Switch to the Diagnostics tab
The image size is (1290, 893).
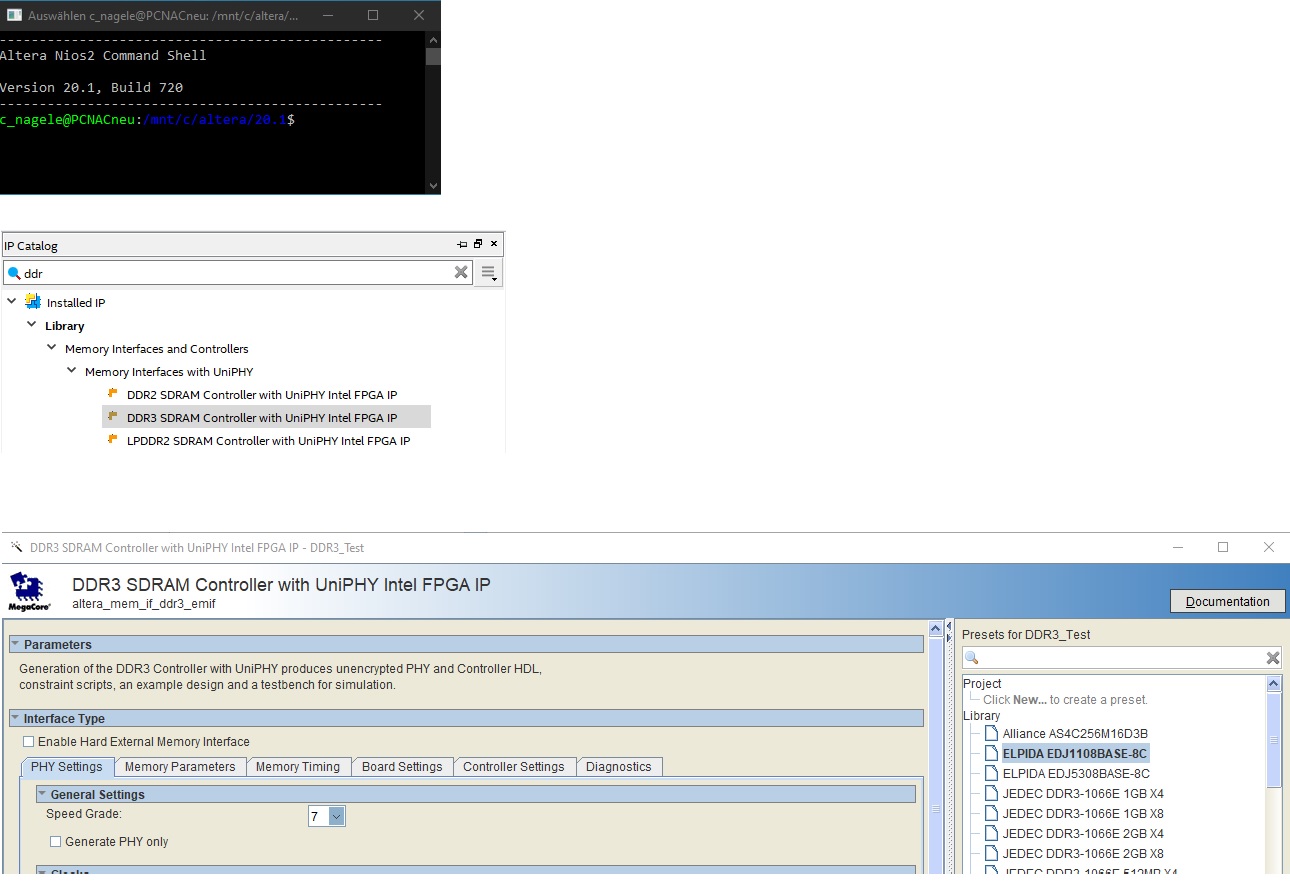point(619,767)
